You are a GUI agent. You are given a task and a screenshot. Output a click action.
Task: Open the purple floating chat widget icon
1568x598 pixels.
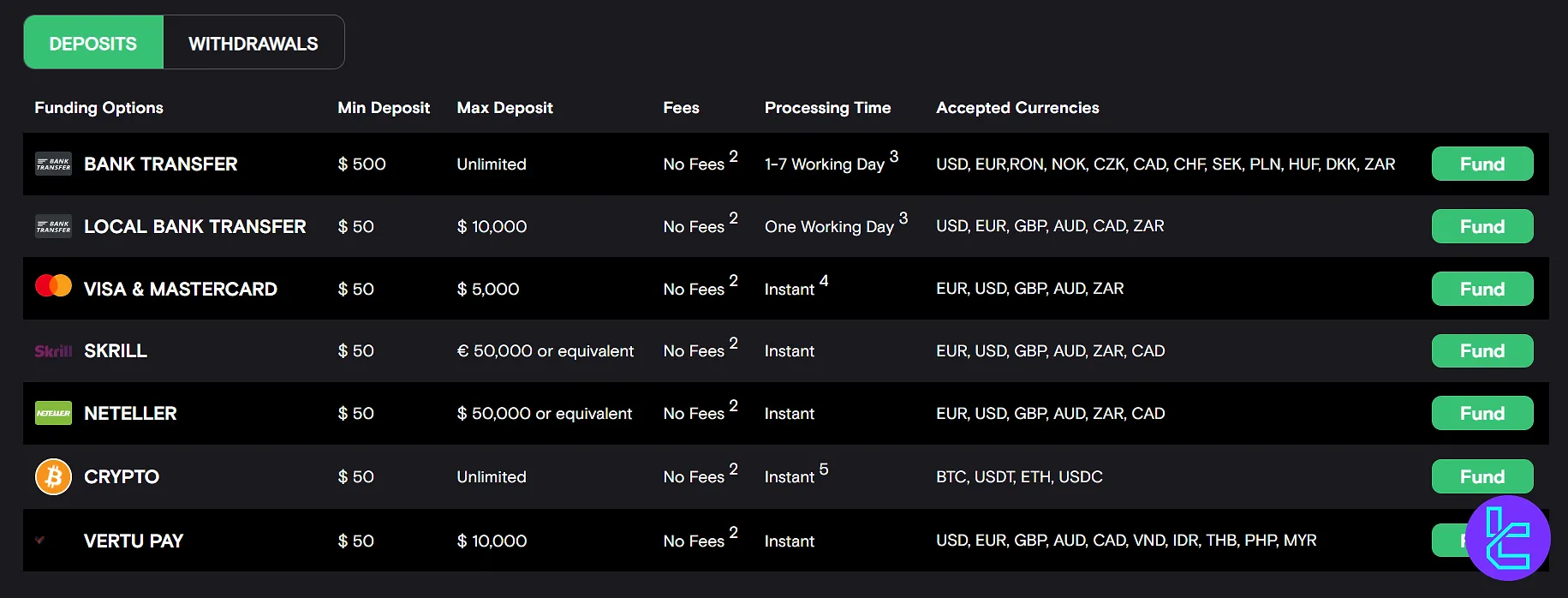point(1507,538)
